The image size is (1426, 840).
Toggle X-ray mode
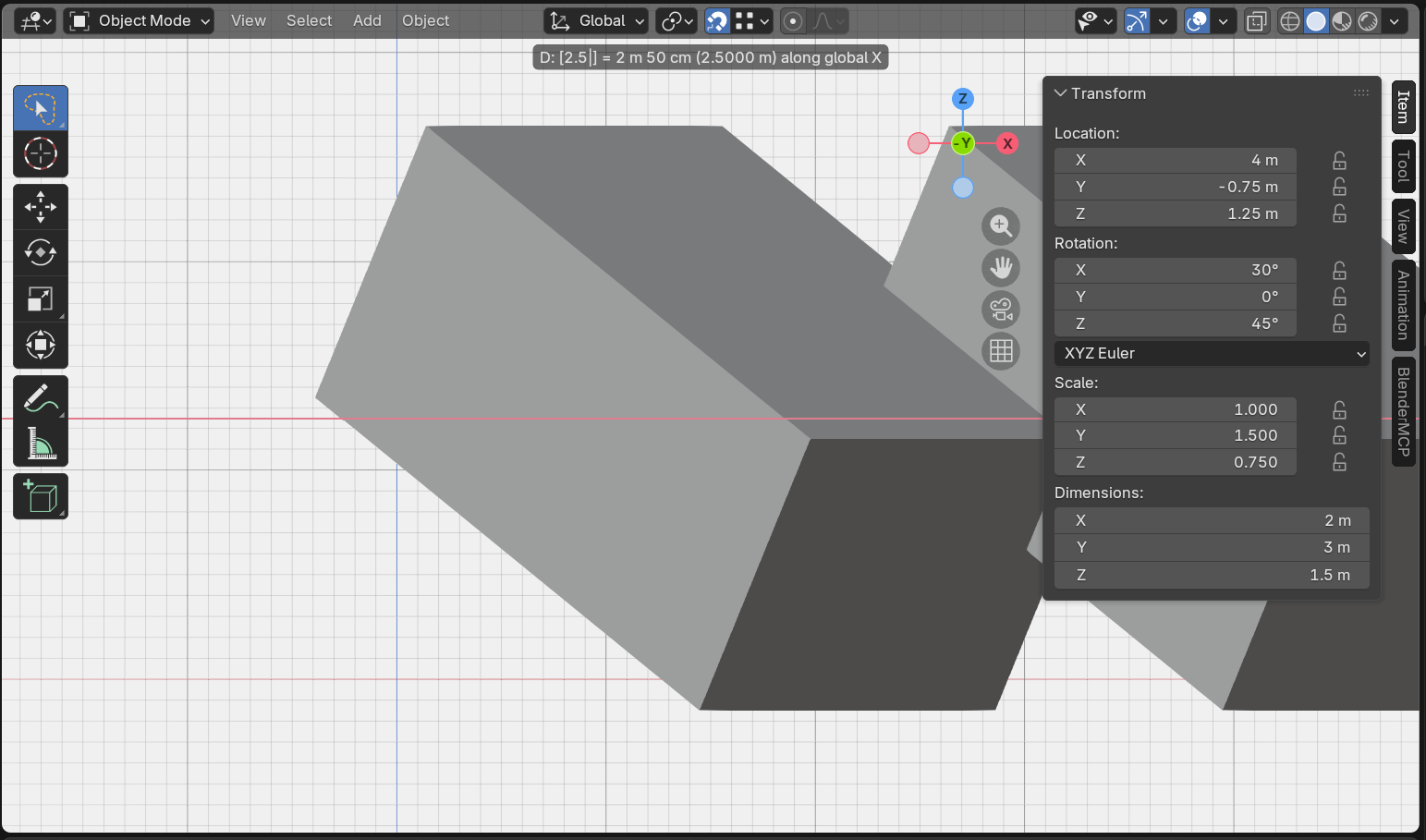1256,20
